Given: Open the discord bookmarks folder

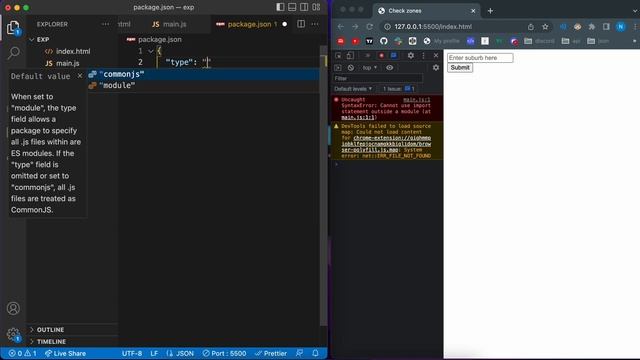Looking at the screenshot, I should [x=539, y=41].
